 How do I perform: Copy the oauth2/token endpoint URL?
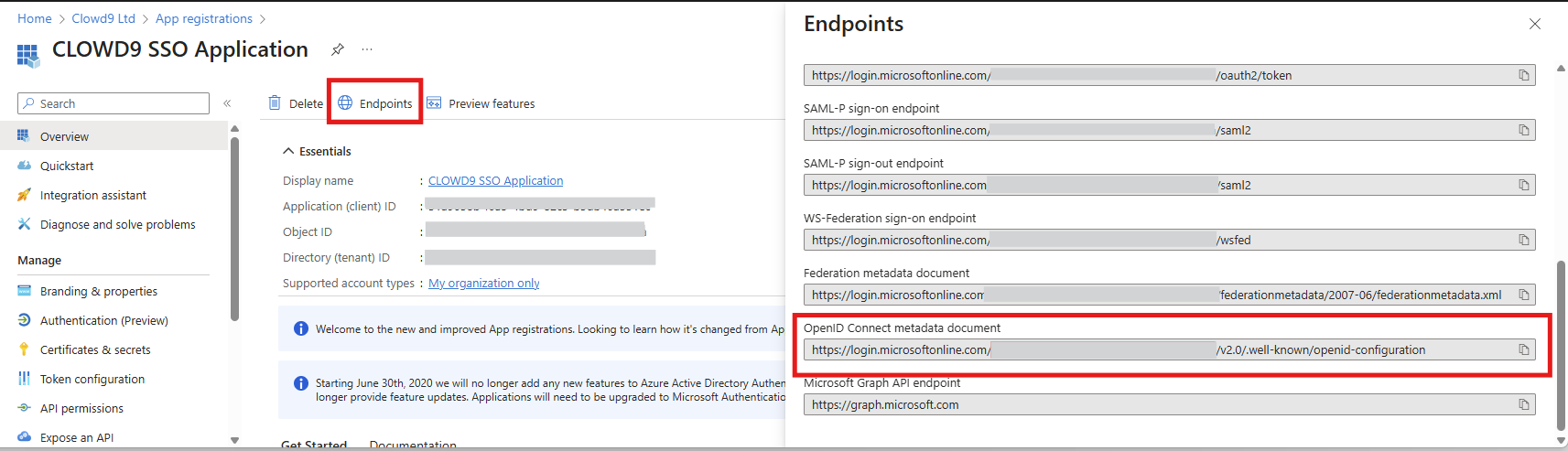pos(1524,75)
